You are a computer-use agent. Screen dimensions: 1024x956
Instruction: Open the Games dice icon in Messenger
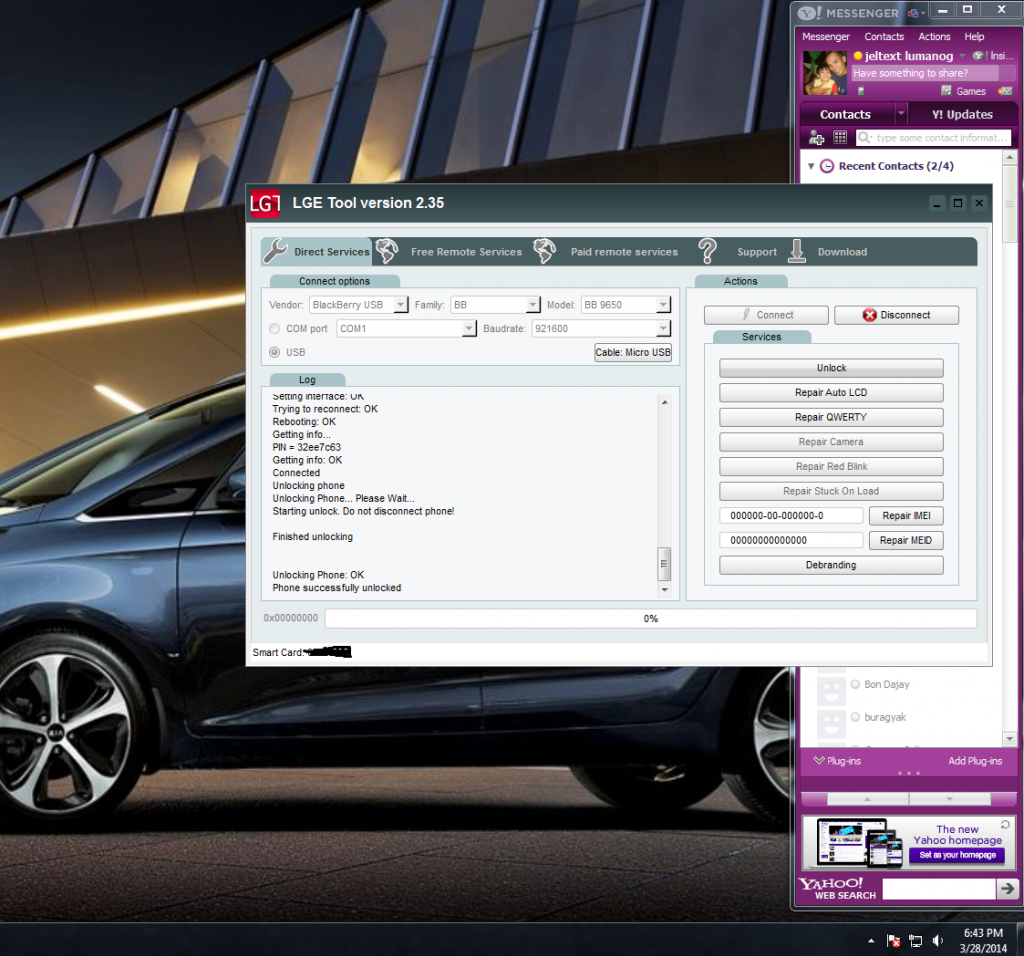(946, 91)
